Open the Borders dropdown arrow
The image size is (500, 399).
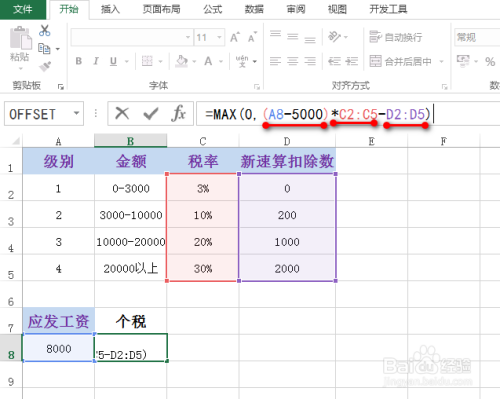[x=160, y=61]
